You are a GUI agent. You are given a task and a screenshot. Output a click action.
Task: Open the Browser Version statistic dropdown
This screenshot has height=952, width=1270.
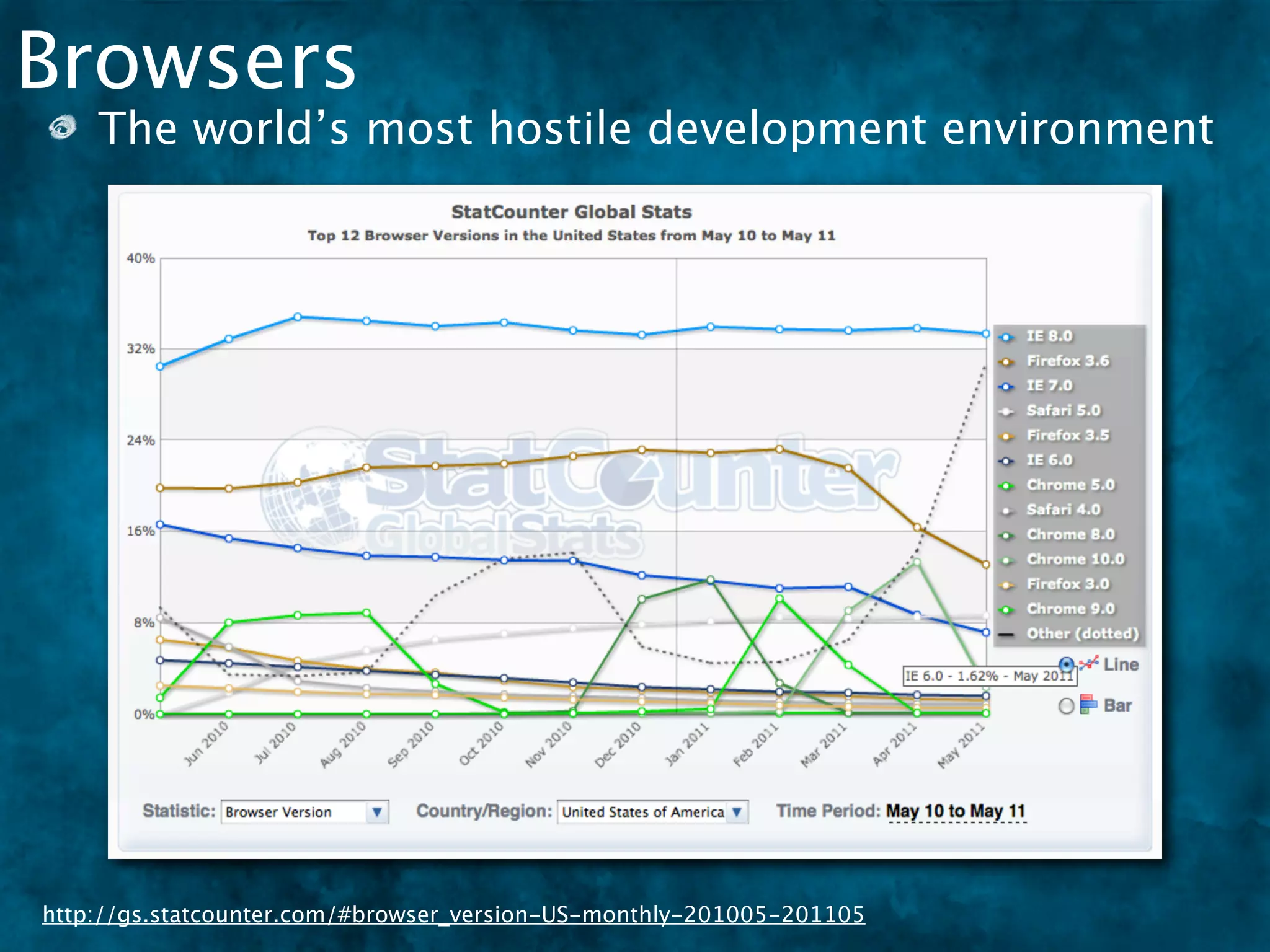(x=304, y=812)
